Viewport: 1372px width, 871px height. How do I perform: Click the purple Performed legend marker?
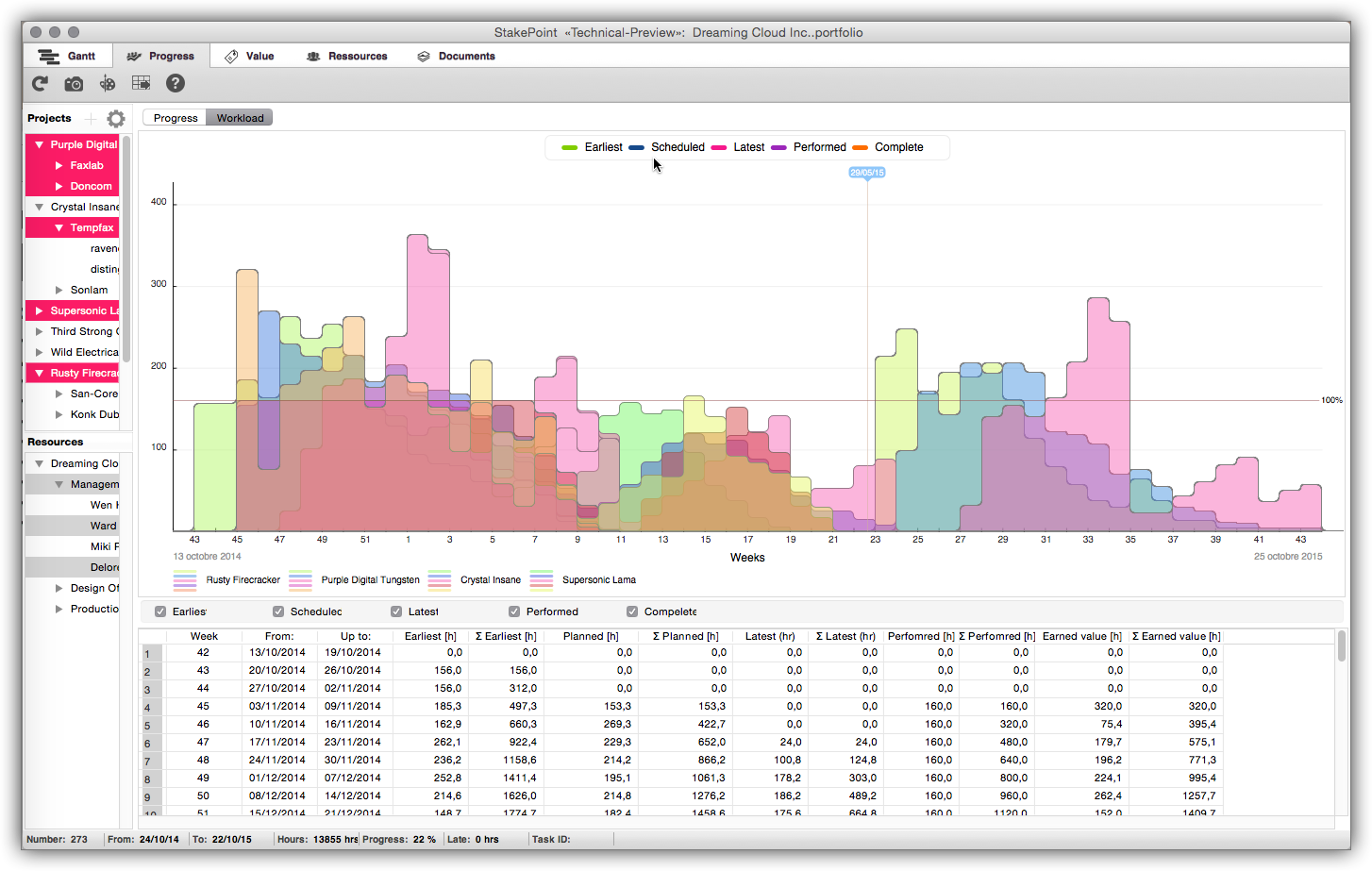coord(778,147)
